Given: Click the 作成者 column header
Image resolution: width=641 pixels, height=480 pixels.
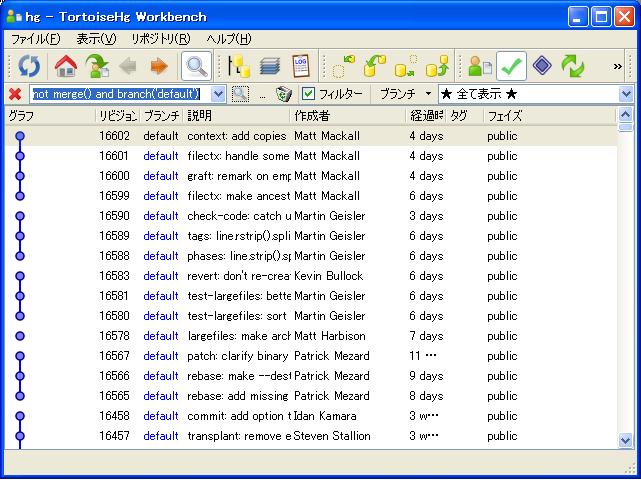Looking at the screenshot, I should pos(349,116).
